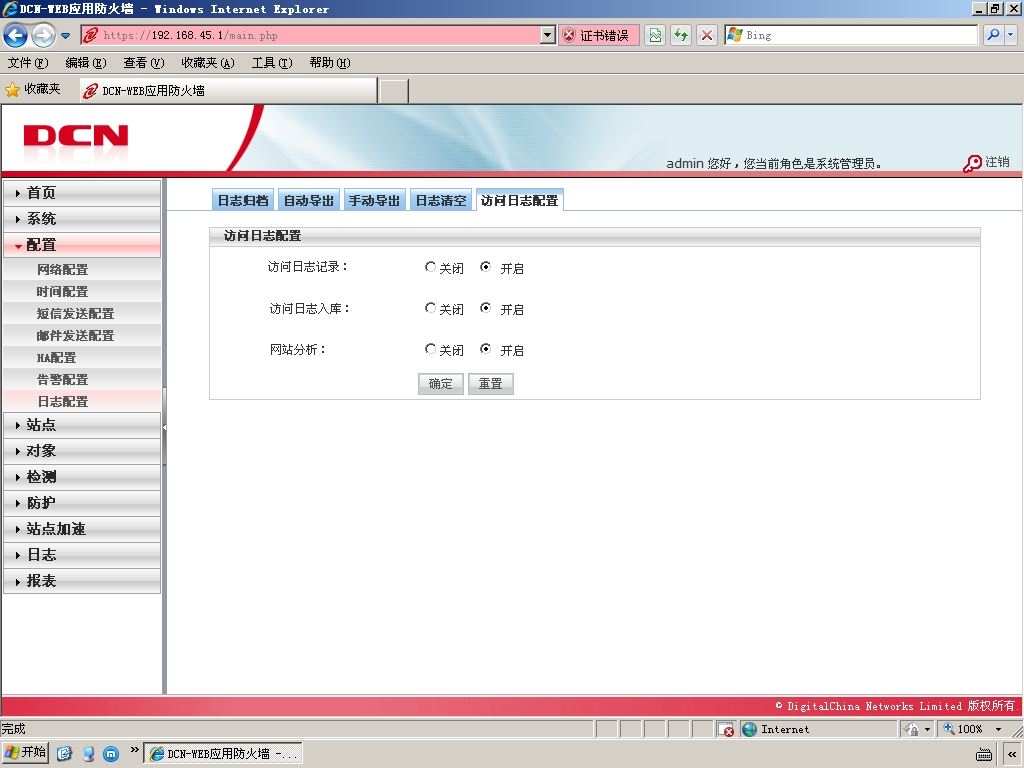The height and width of the screenshot is (768, 1024).
Task: Switch to the 访问日志配置 tab
Action: point(520,200)
